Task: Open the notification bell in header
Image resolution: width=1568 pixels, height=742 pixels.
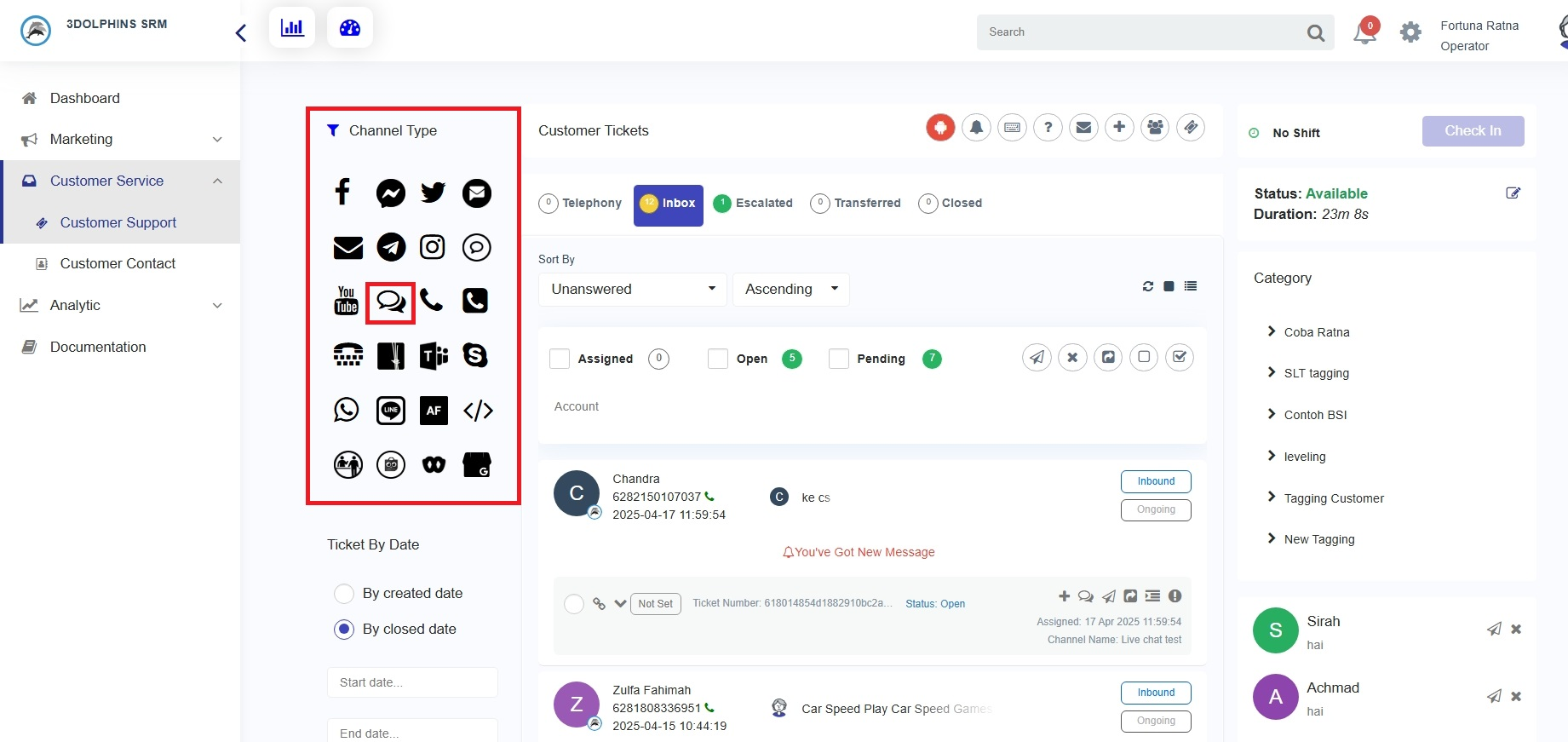Action: tap(1364, 33)
